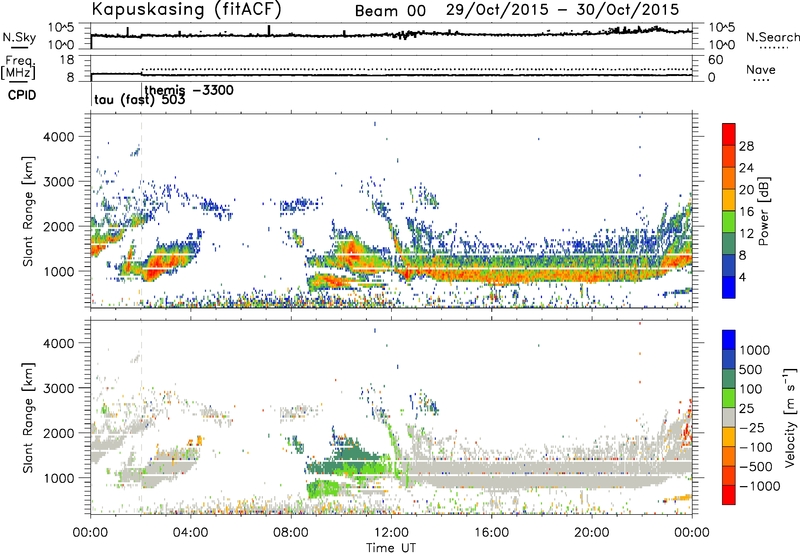Click the '4' power colorbar tick
This screenshot has height=554, width=800.
[742, 277]
